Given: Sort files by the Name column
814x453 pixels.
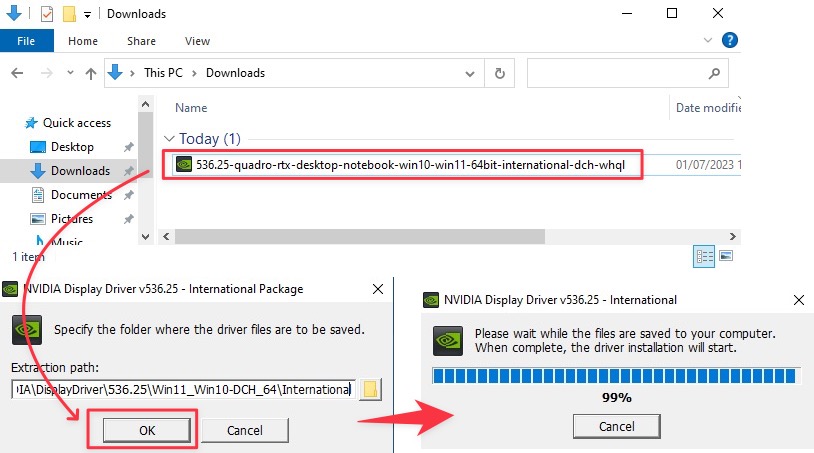Looking at the screenshot, I should click(x=191, y=107).
